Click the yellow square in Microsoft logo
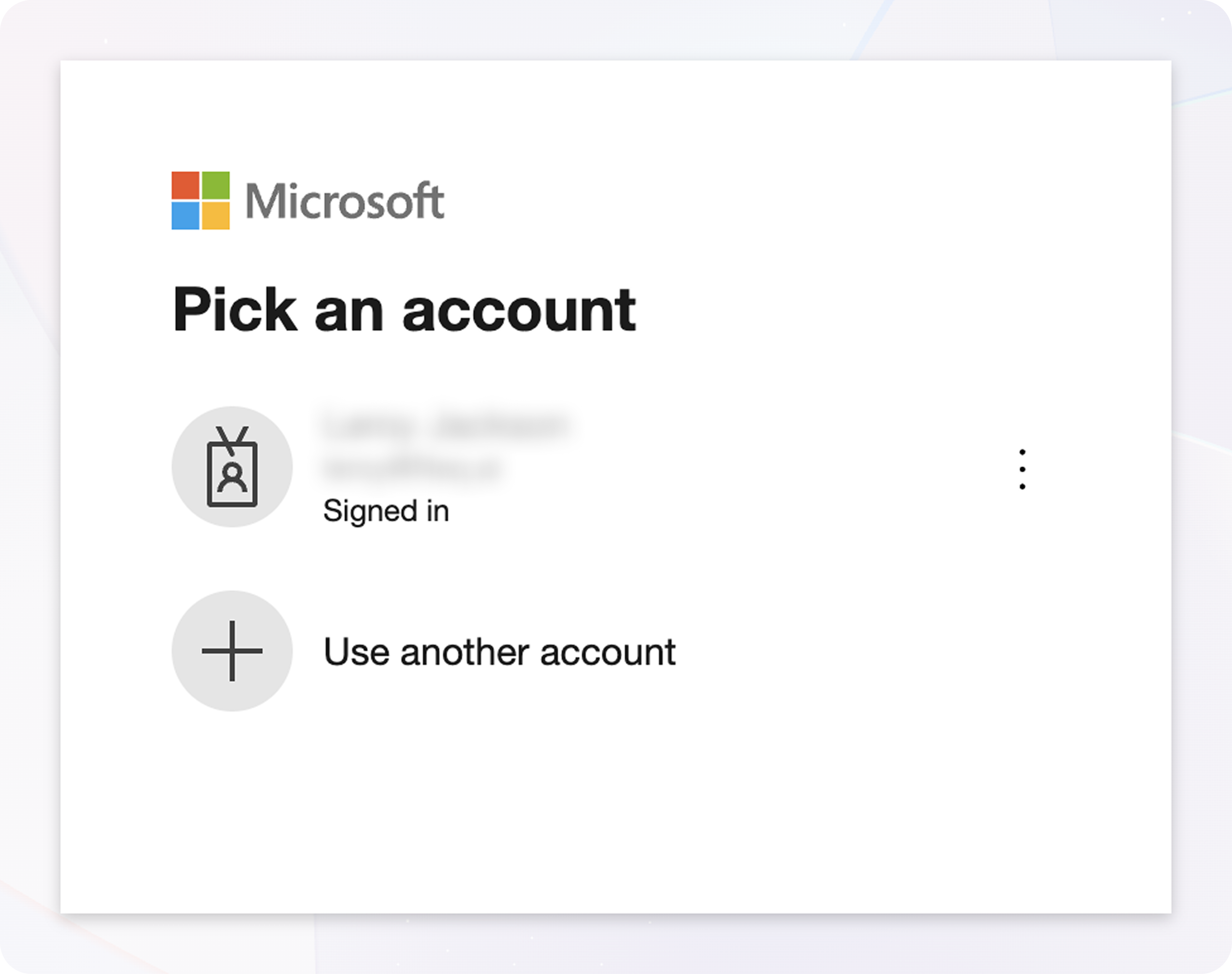The height and width of the screenshot is (974, 1232). pyautogui.click(x=216, y=215)
